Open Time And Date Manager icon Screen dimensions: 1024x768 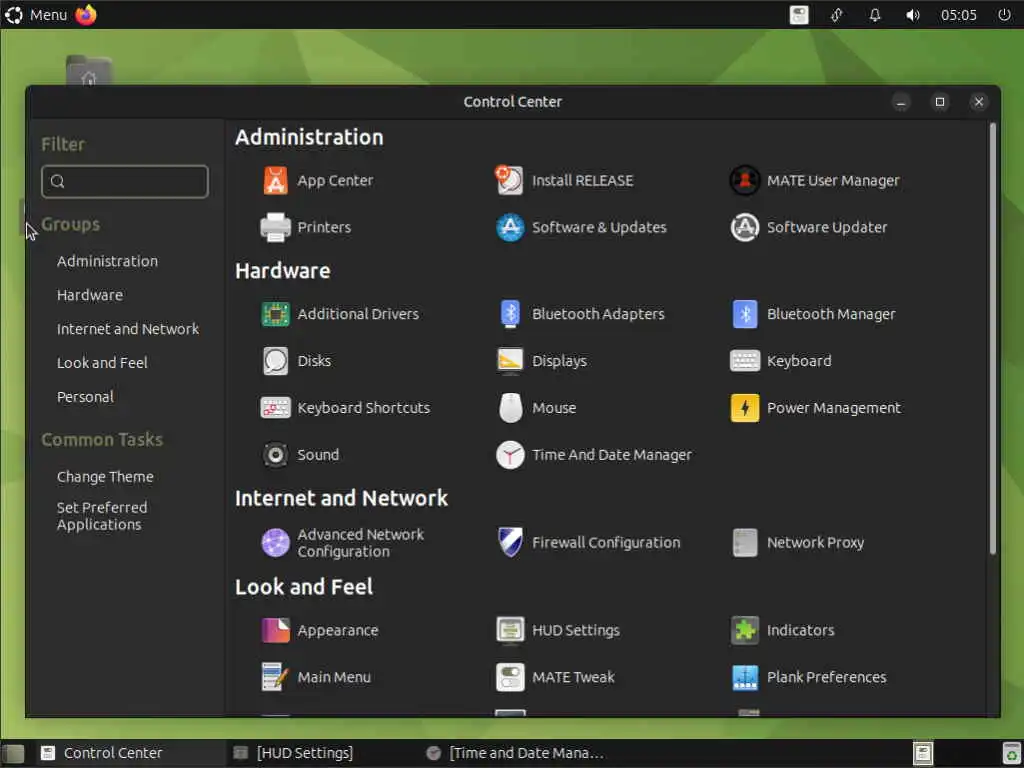coord(509,455)
